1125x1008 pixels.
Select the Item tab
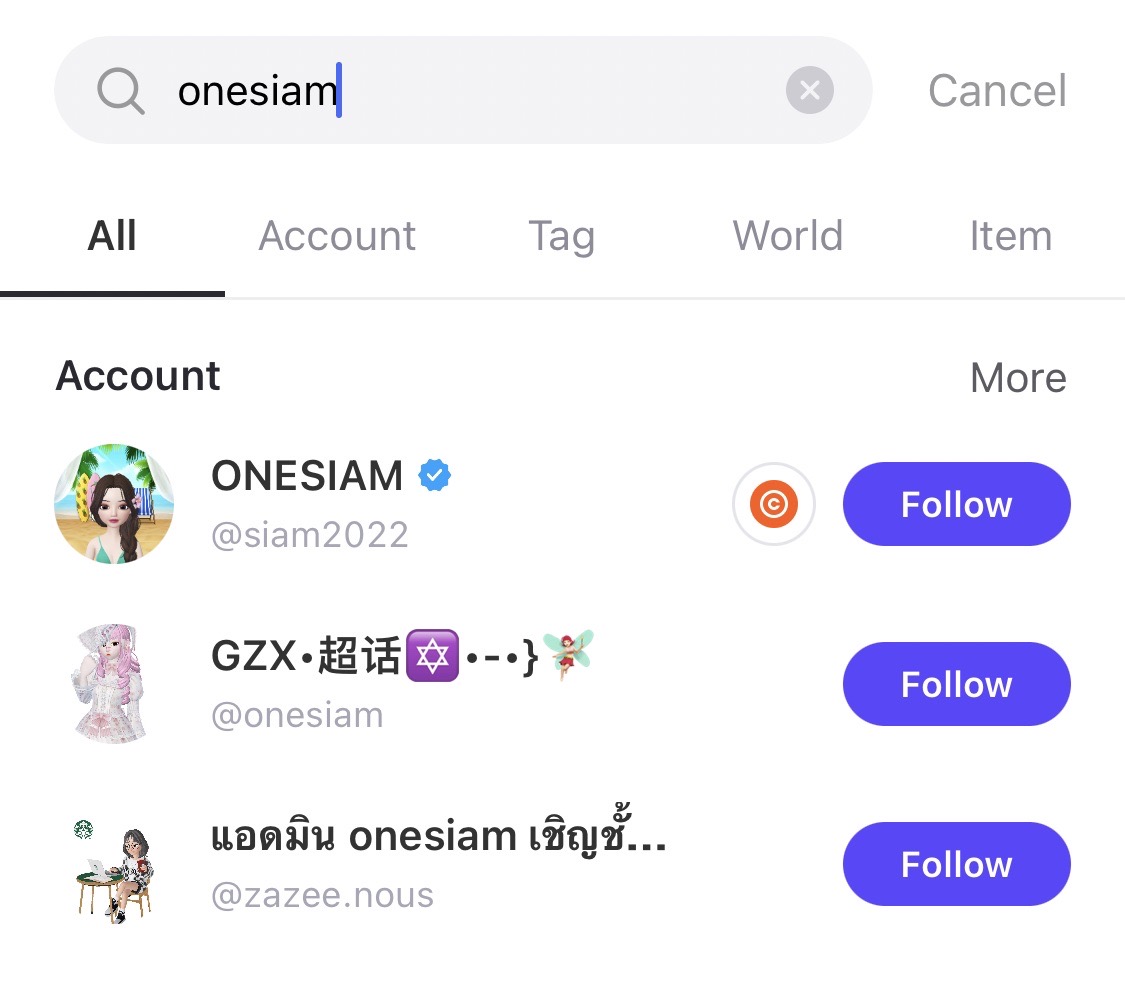[1010, 237]
